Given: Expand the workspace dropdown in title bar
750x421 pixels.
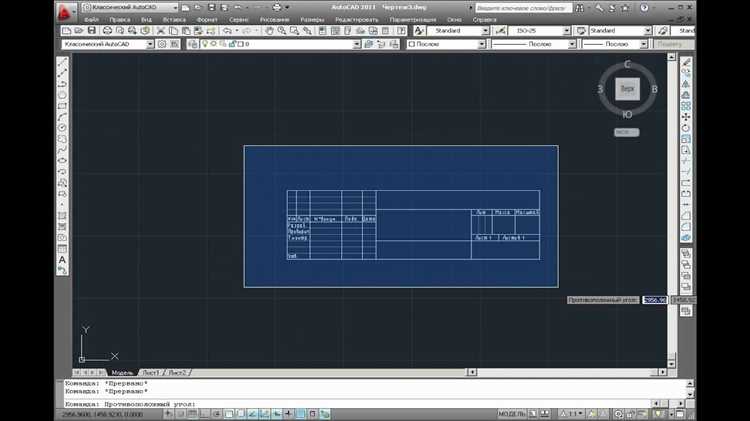Looking at the screenshot, I should click(x=175, y=7).
